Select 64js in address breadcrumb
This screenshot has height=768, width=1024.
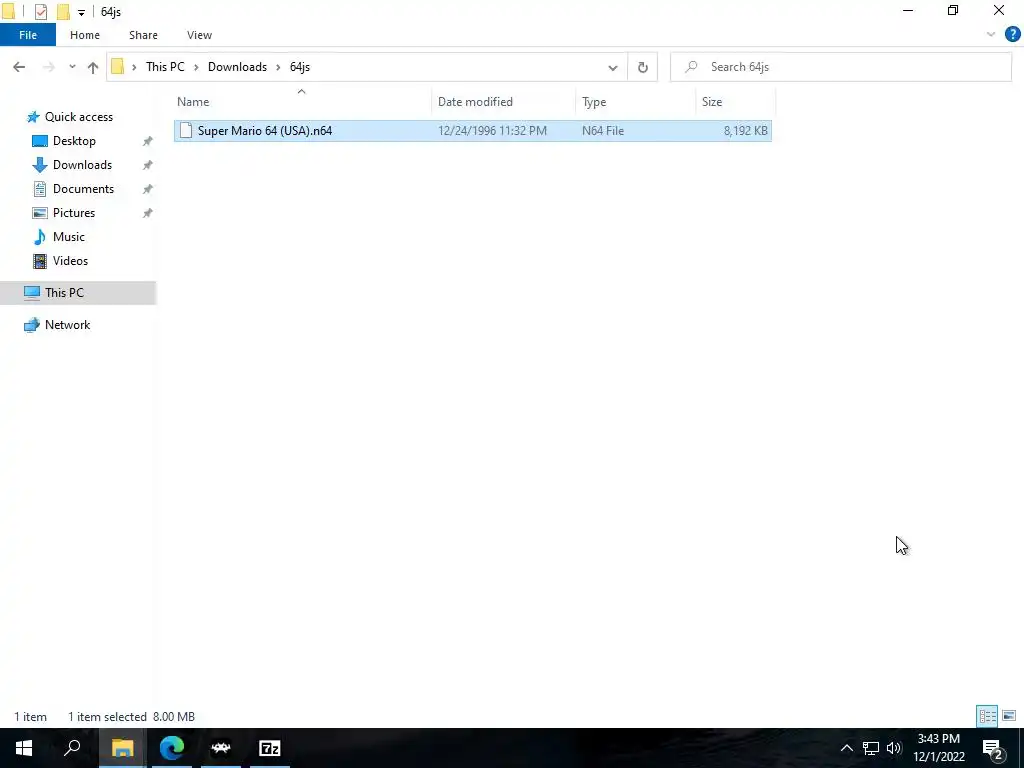pyautogui.click(x=300, y=67)
